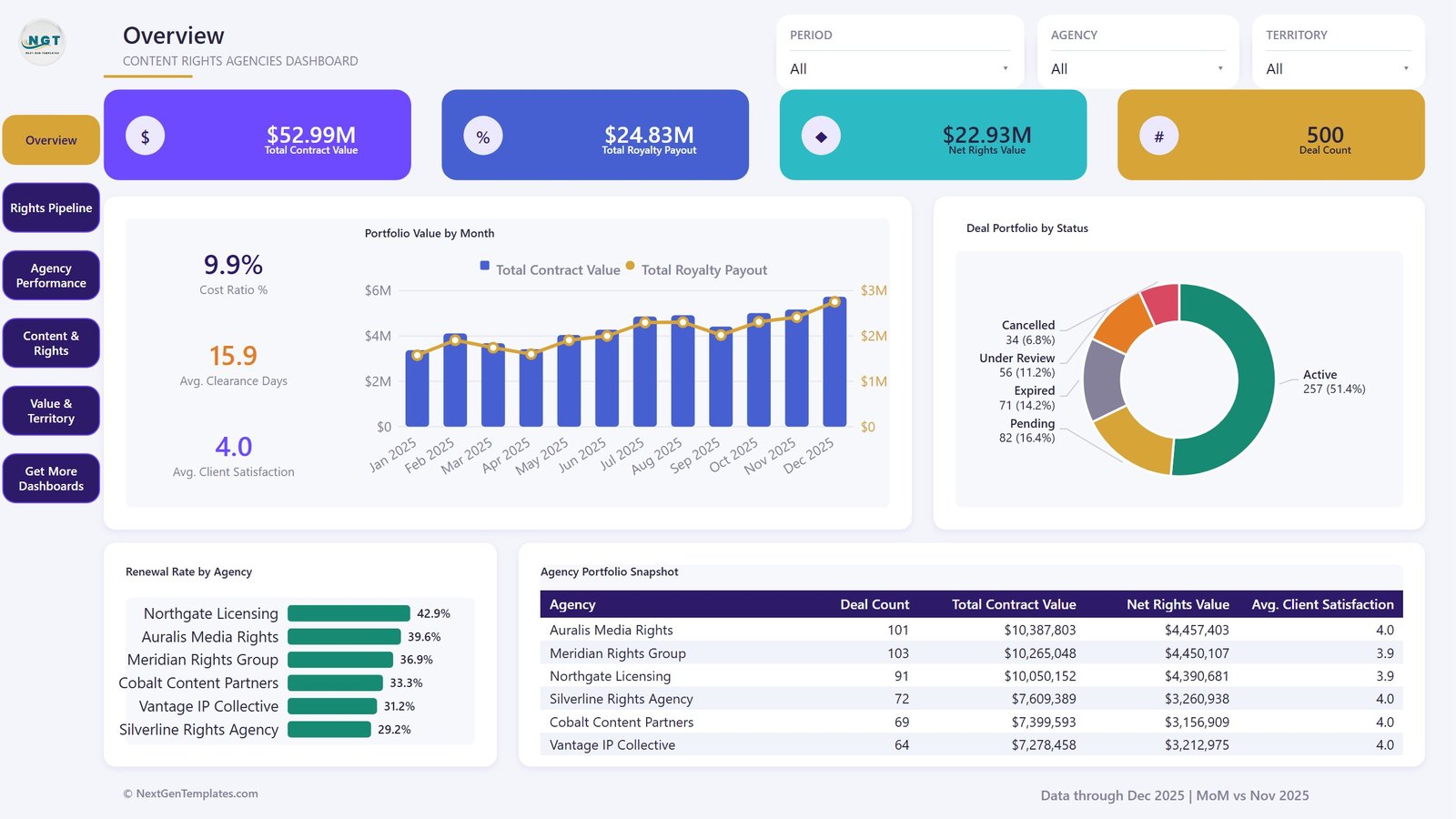Image resolution: width=1456 pixels, height=819 pixels.
Task: Click the NGT logo icon
Action: tap(43, 42)
